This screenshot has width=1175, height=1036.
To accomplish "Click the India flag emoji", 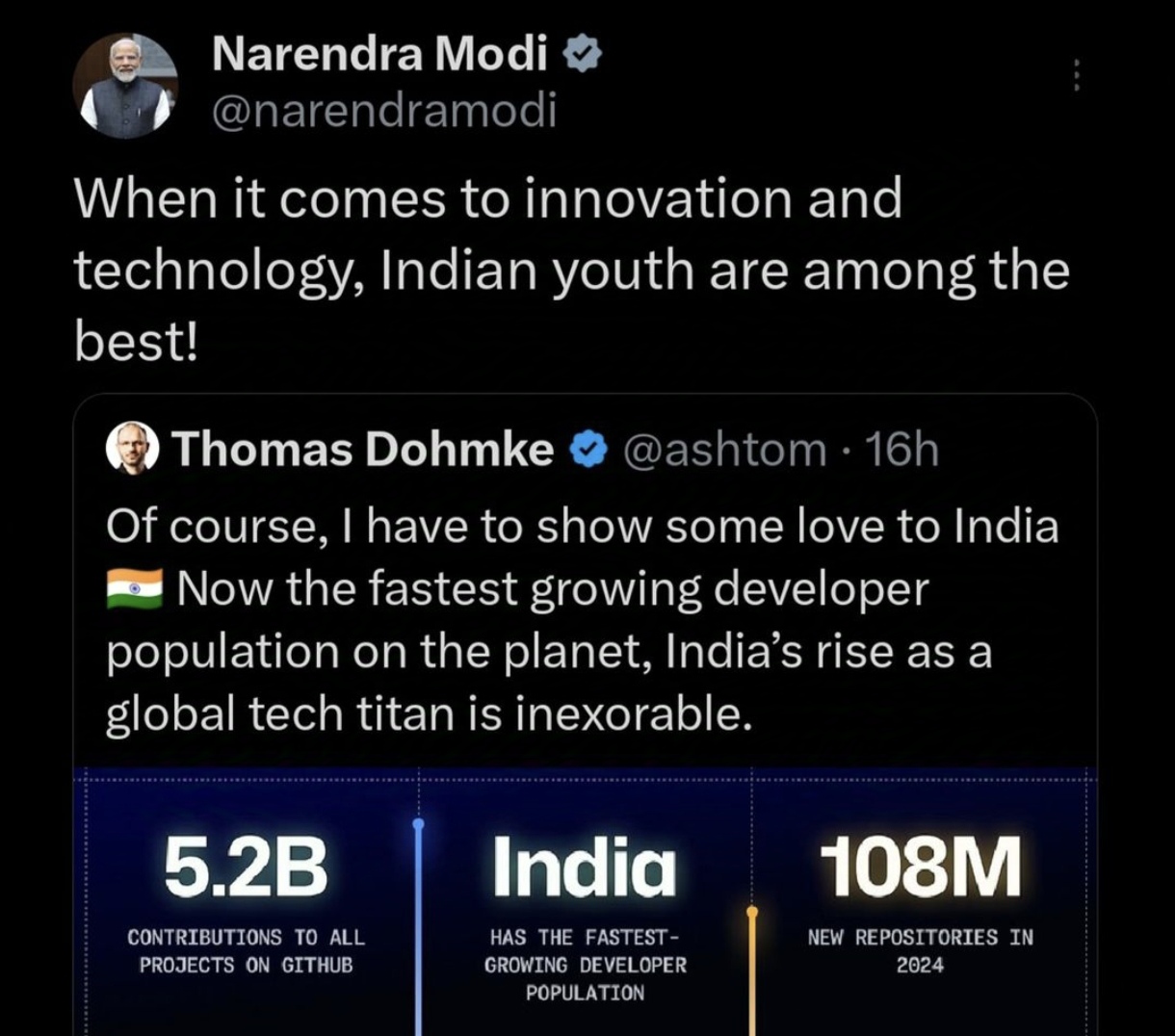I will click(135, 588).
